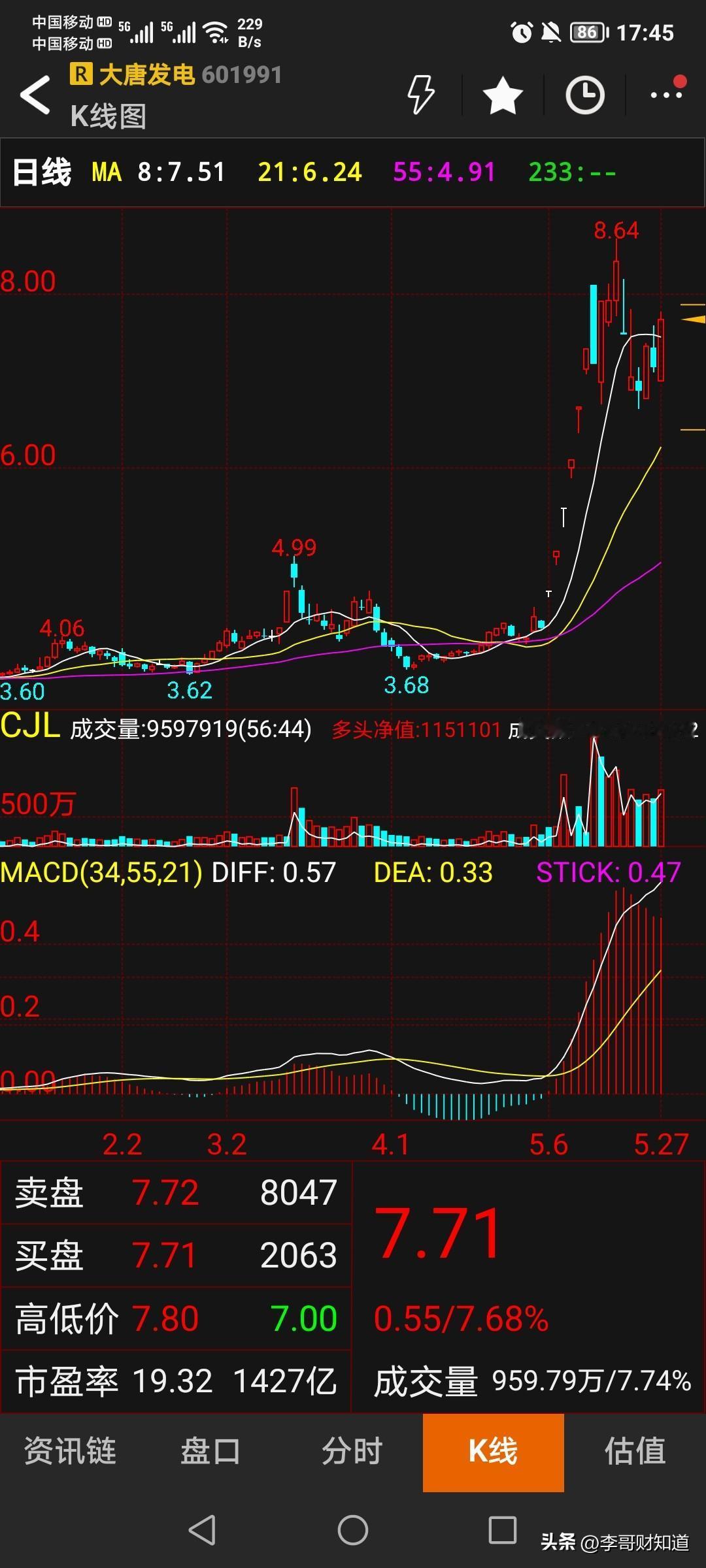Tap the 市盈率 19.32 row
This screenshot has height=1568, width=706.
[x=176, y=1382]
